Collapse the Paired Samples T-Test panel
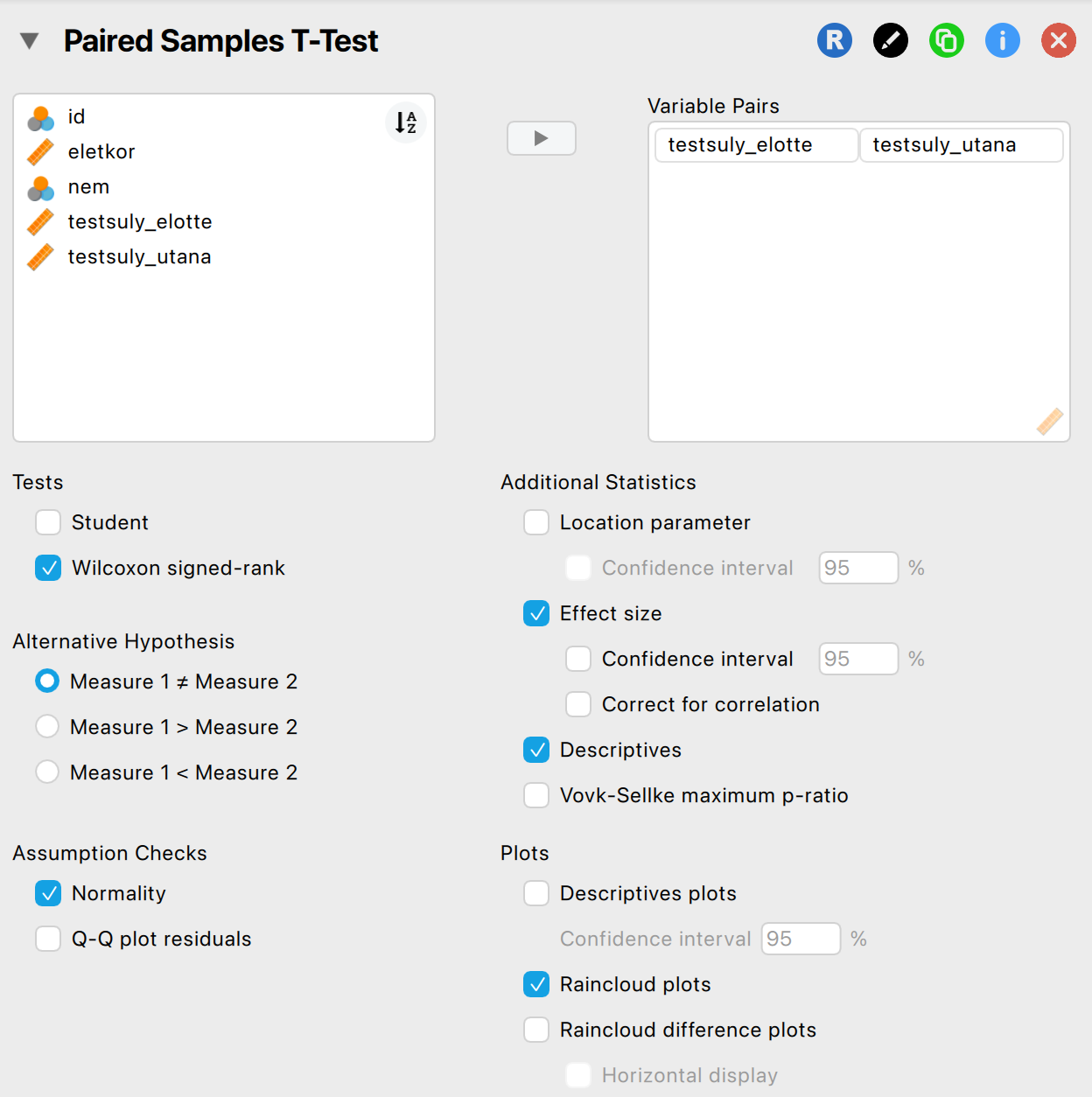This screenshot has width=1092, height=1097. point(30,41)
